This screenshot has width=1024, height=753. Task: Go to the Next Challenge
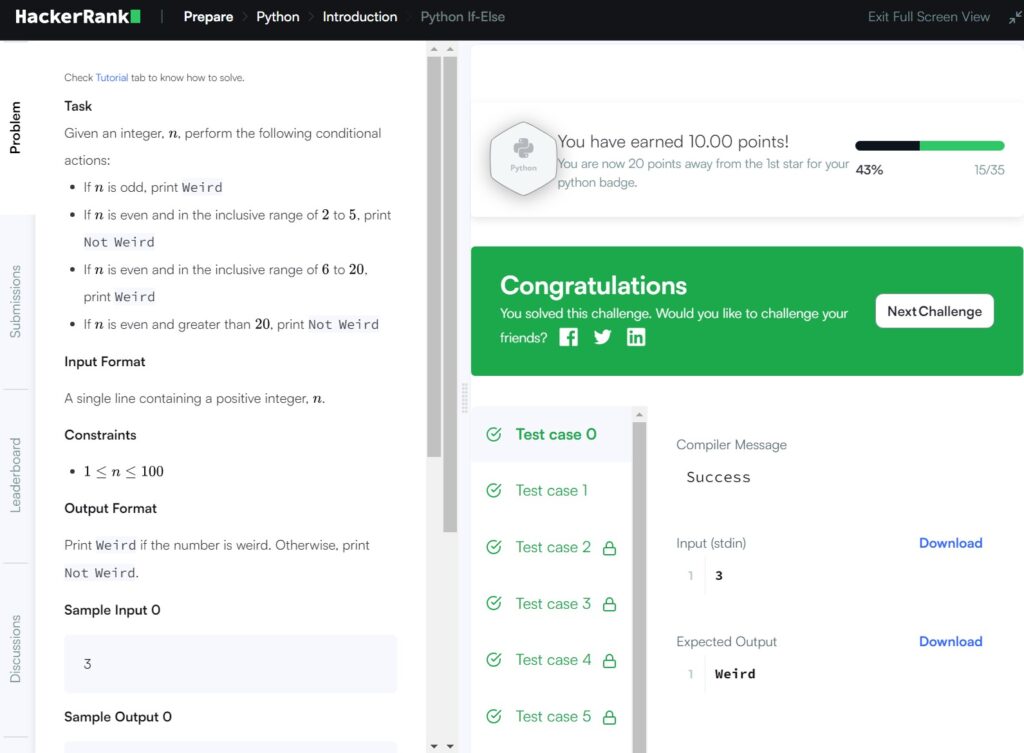click(x=934, y=311)
